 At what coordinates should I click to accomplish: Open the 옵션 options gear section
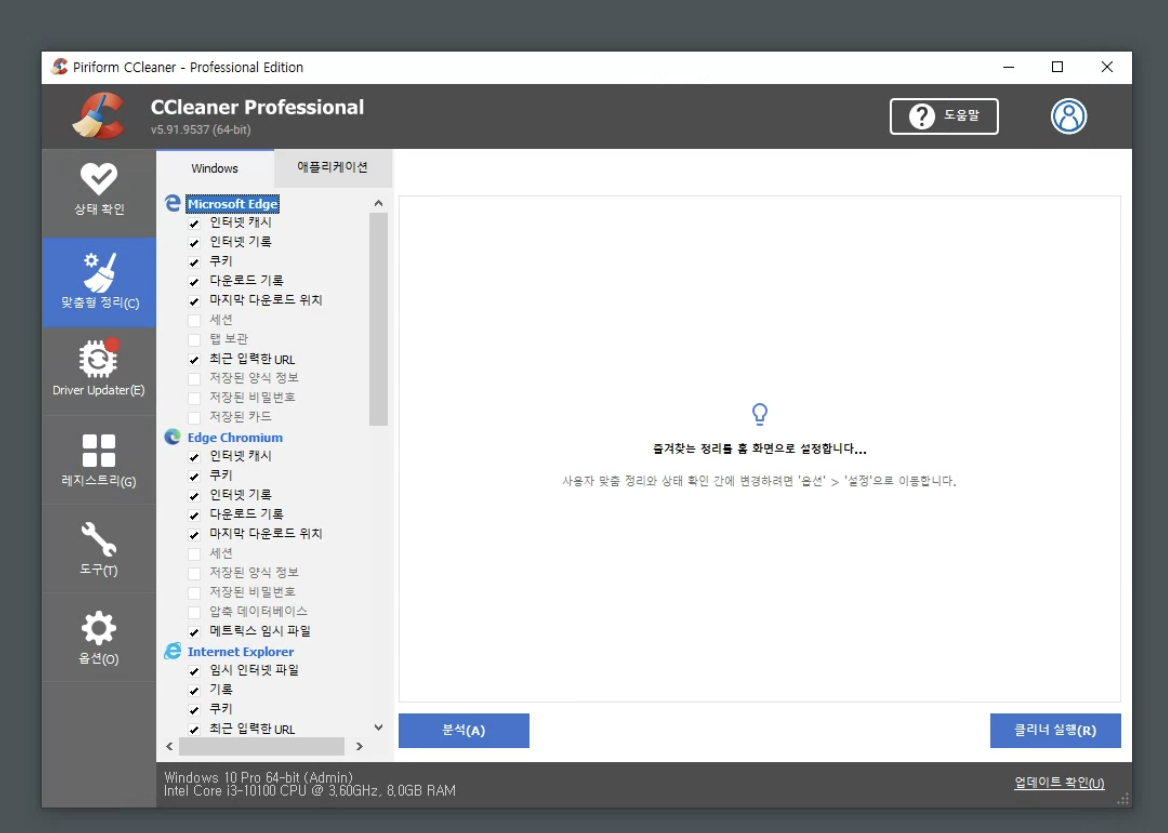99,638
